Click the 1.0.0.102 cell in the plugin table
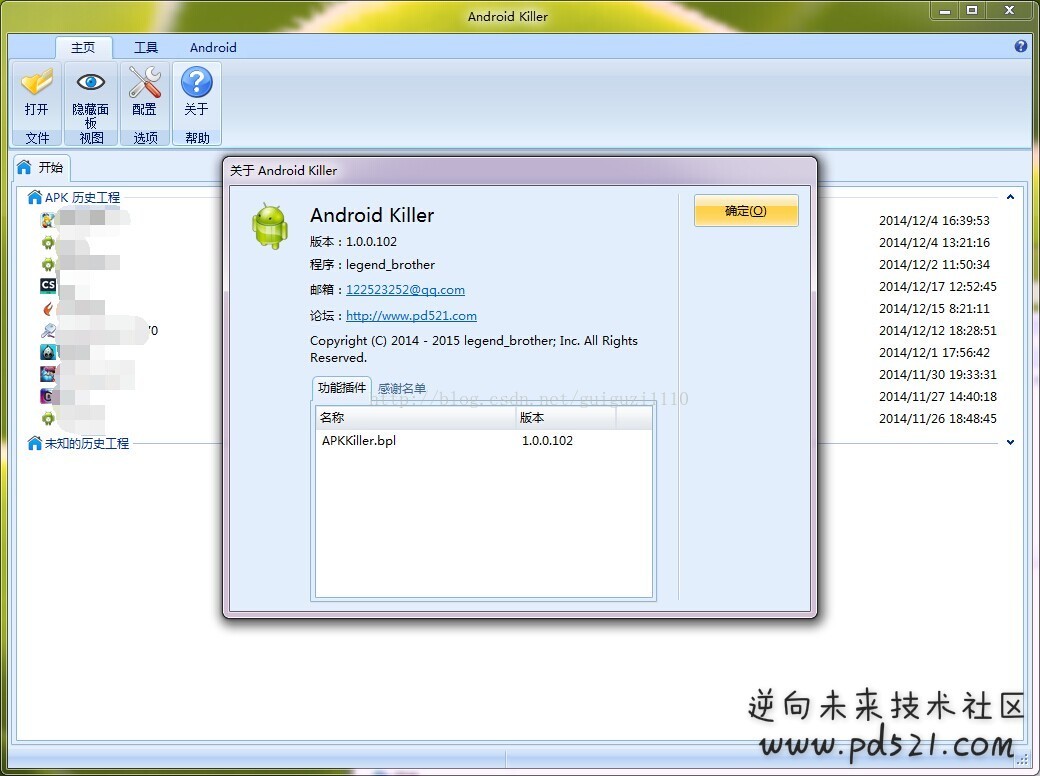This screenshot has height=776, width=1040. coord(547,440)
